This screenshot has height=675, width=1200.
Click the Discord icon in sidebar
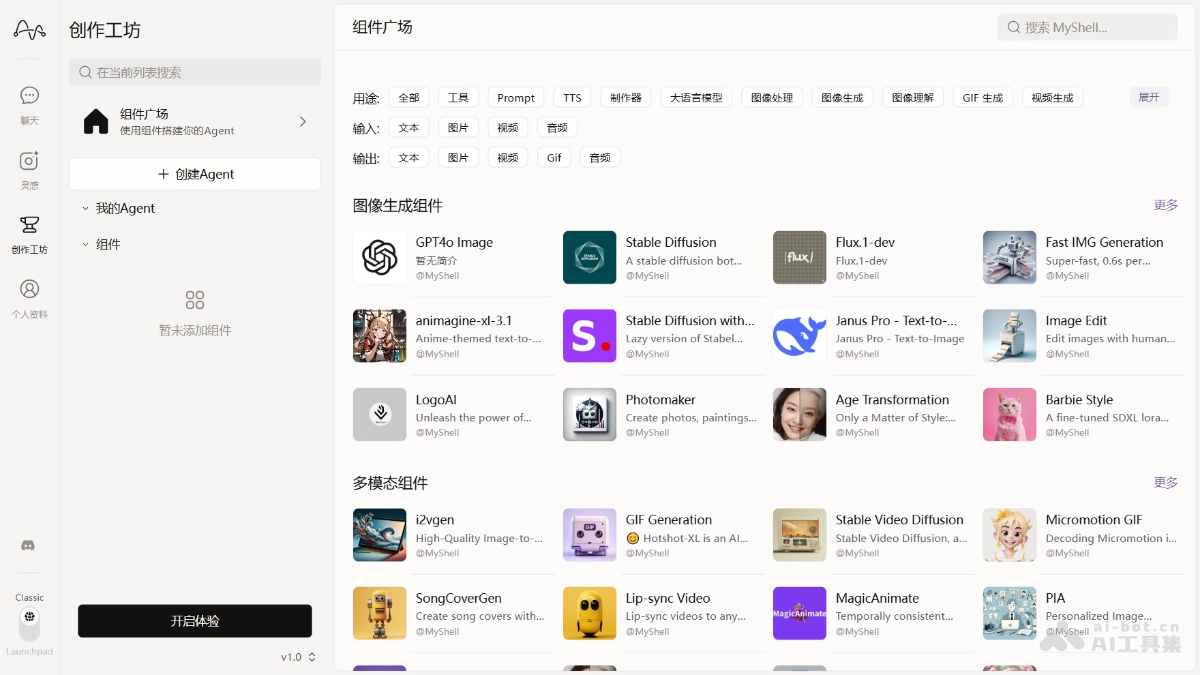pyautogui.click(x=29, y=546)
